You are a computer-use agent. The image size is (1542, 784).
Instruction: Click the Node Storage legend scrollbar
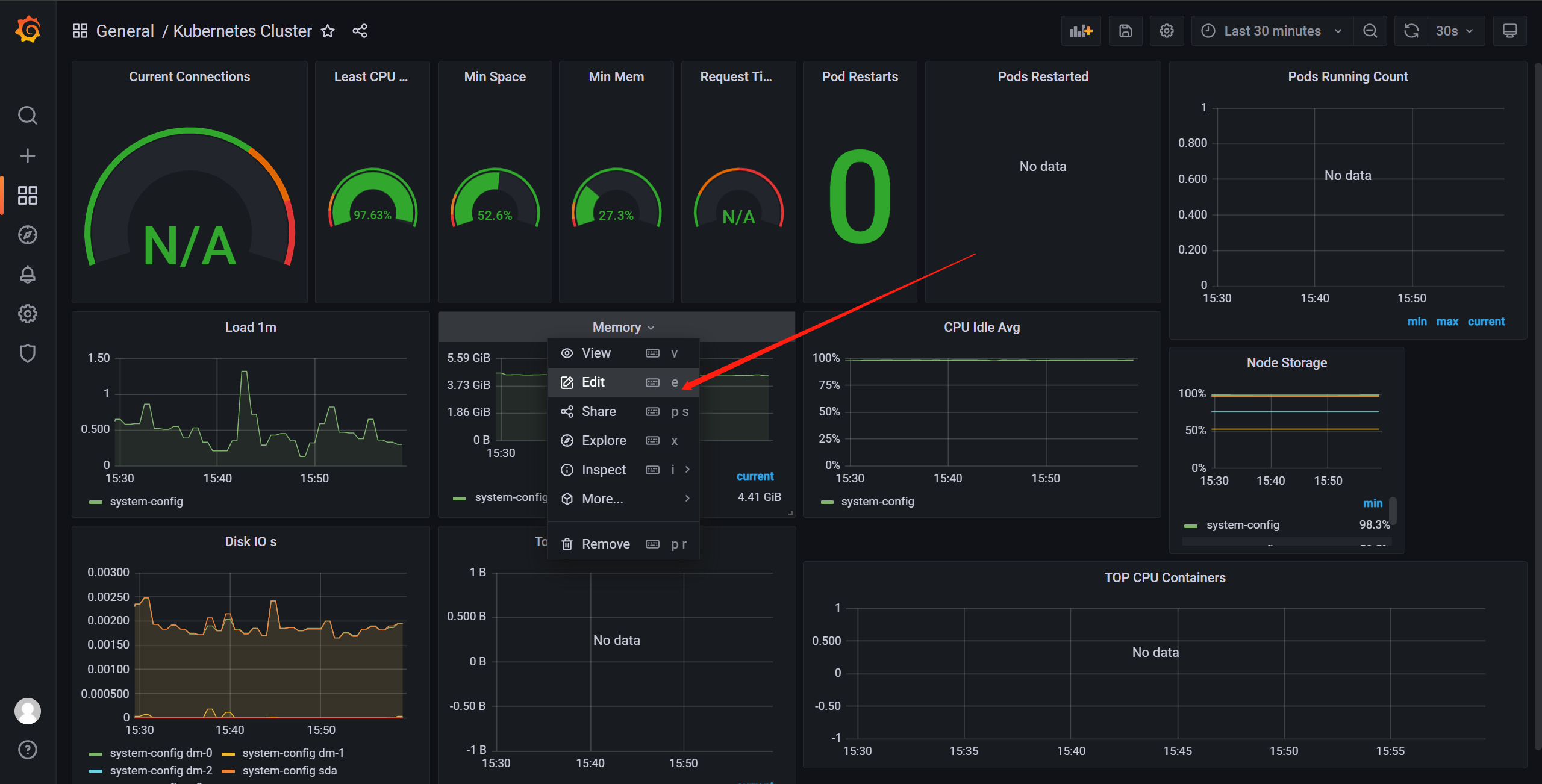pyautogui.click(x=1393, y=511)
